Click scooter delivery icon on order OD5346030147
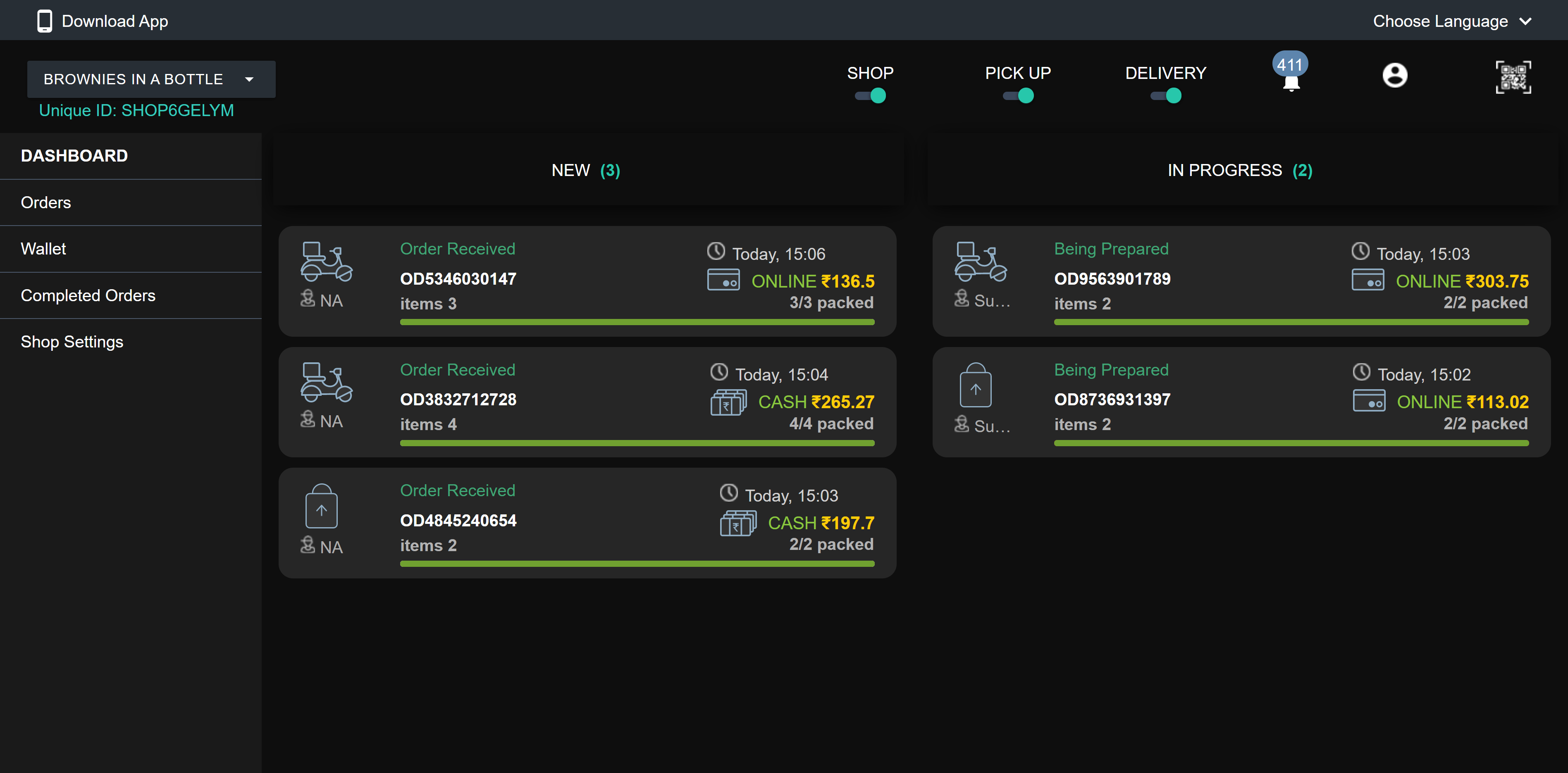This screenshot has height=773, width=1568. [x=326, y=262]
